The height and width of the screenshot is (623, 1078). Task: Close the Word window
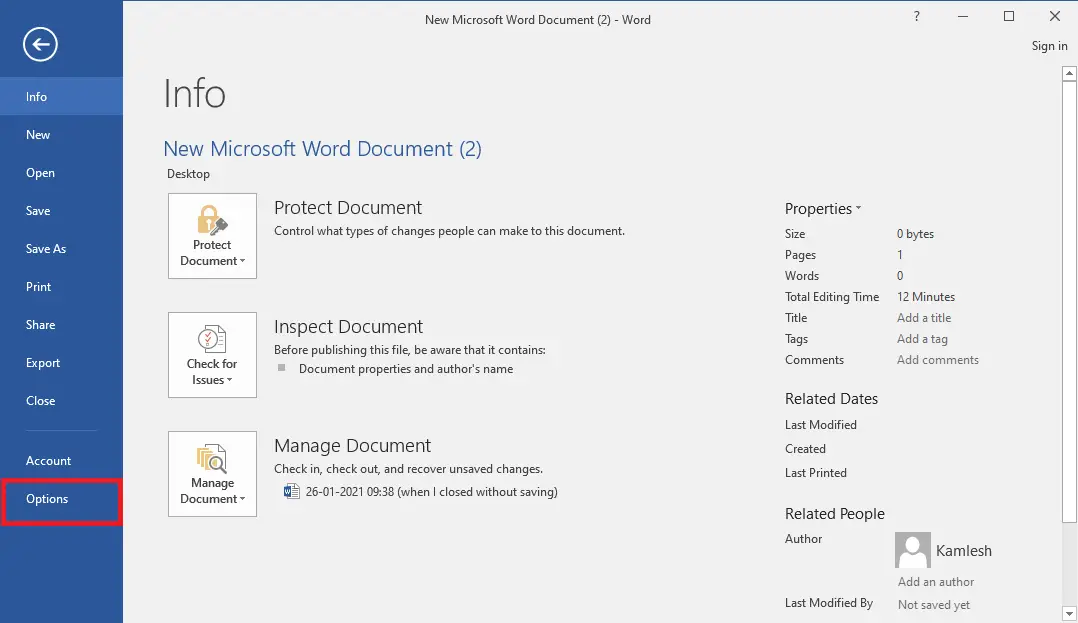1055,17
